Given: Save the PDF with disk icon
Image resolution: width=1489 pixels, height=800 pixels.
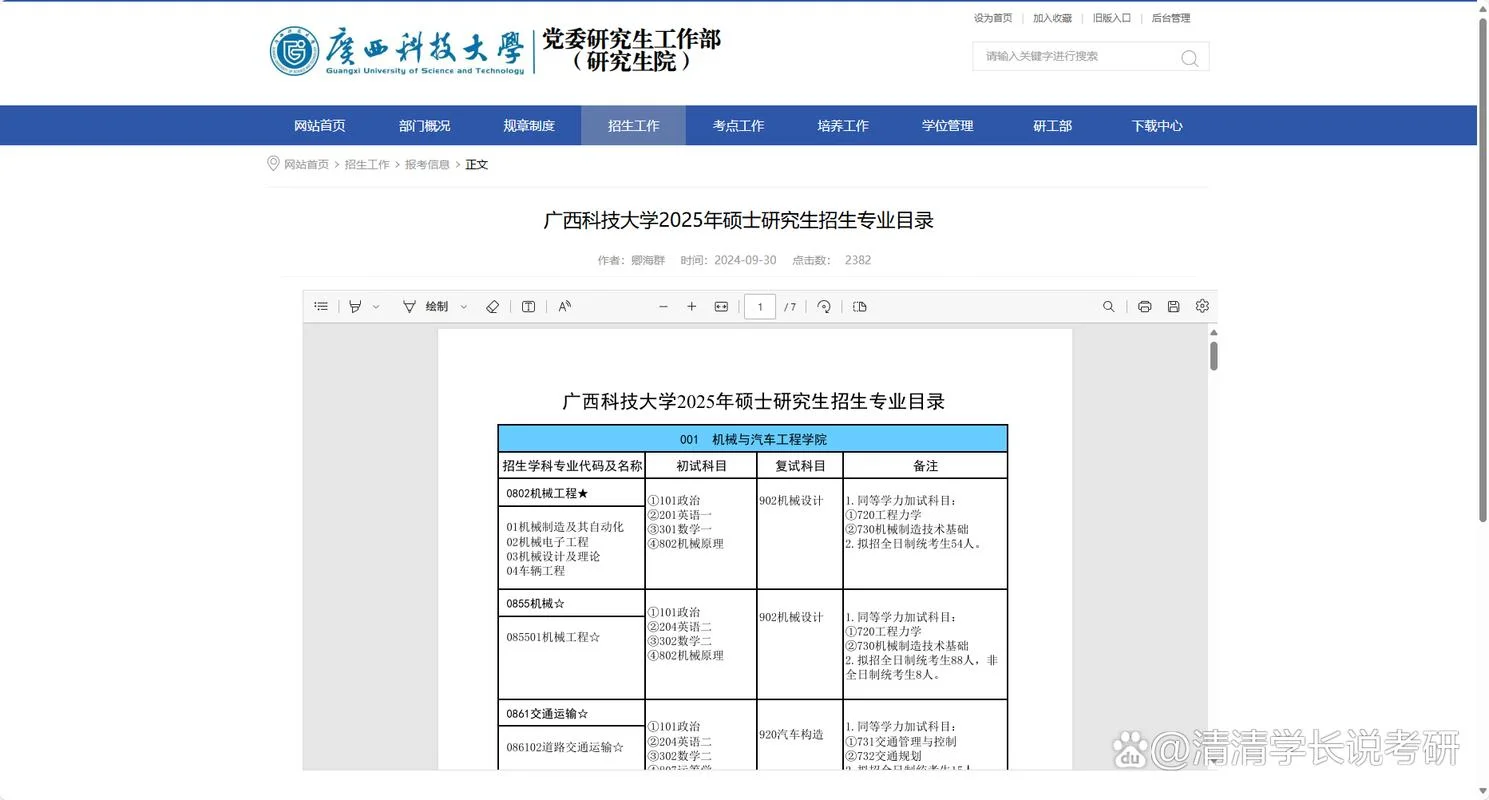Looking at the screenshot, I should point(1174,307).
